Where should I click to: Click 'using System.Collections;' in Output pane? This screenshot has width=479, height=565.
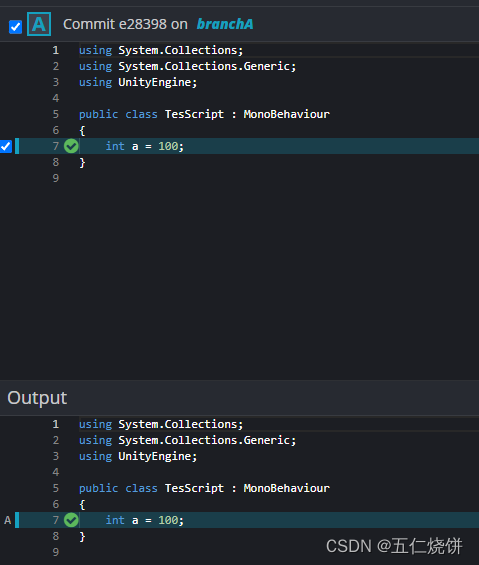(161, 424)
